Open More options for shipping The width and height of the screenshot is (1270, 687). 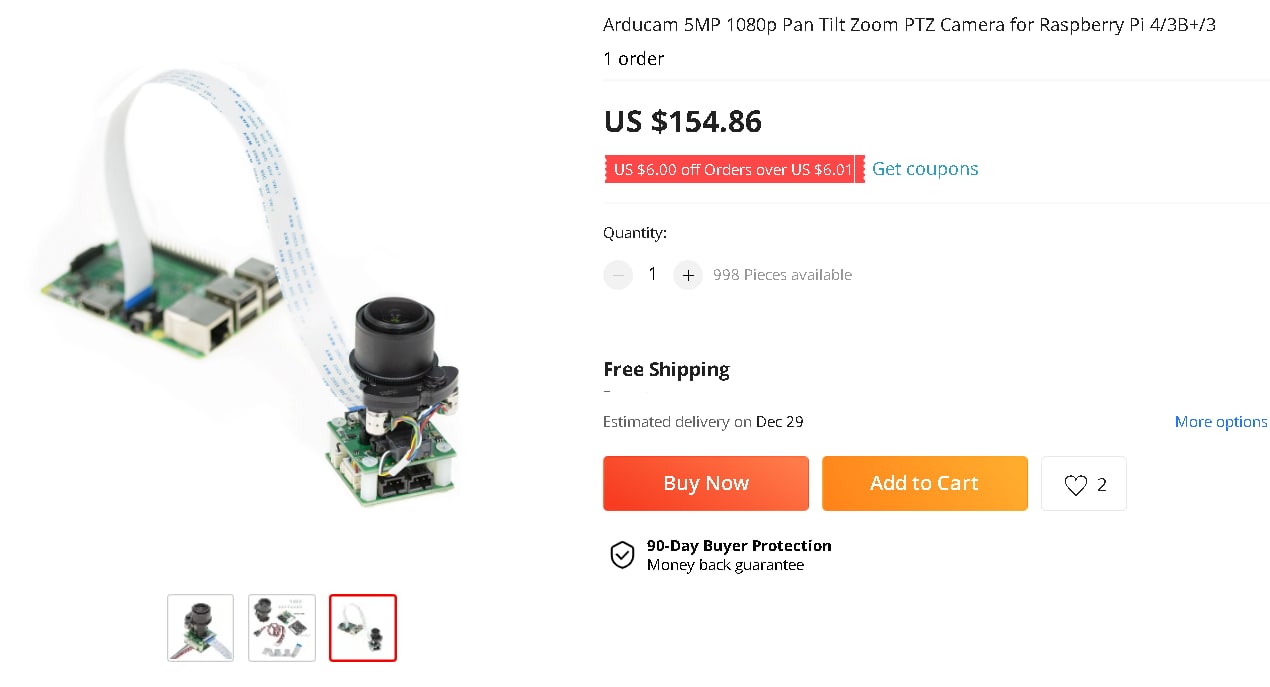click(1221, 422)
